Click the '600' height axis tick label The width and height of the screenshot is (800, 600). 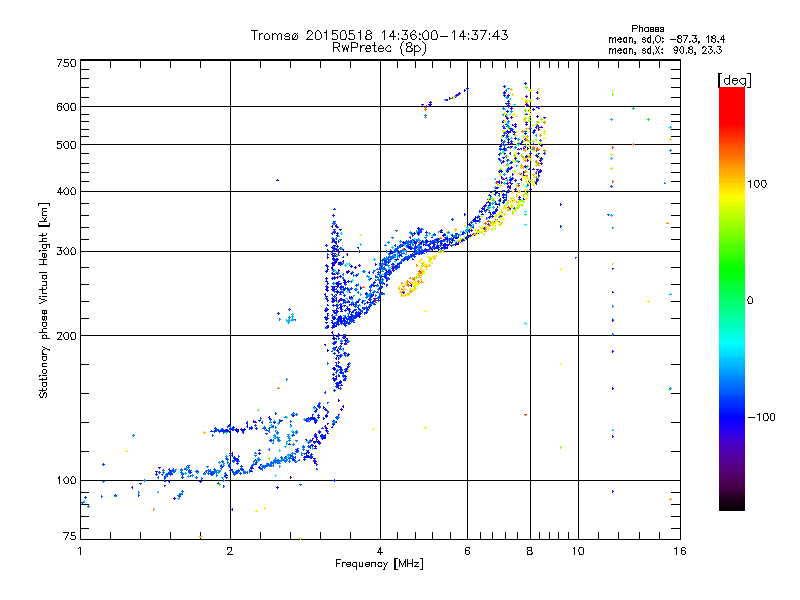click(66, 107)
